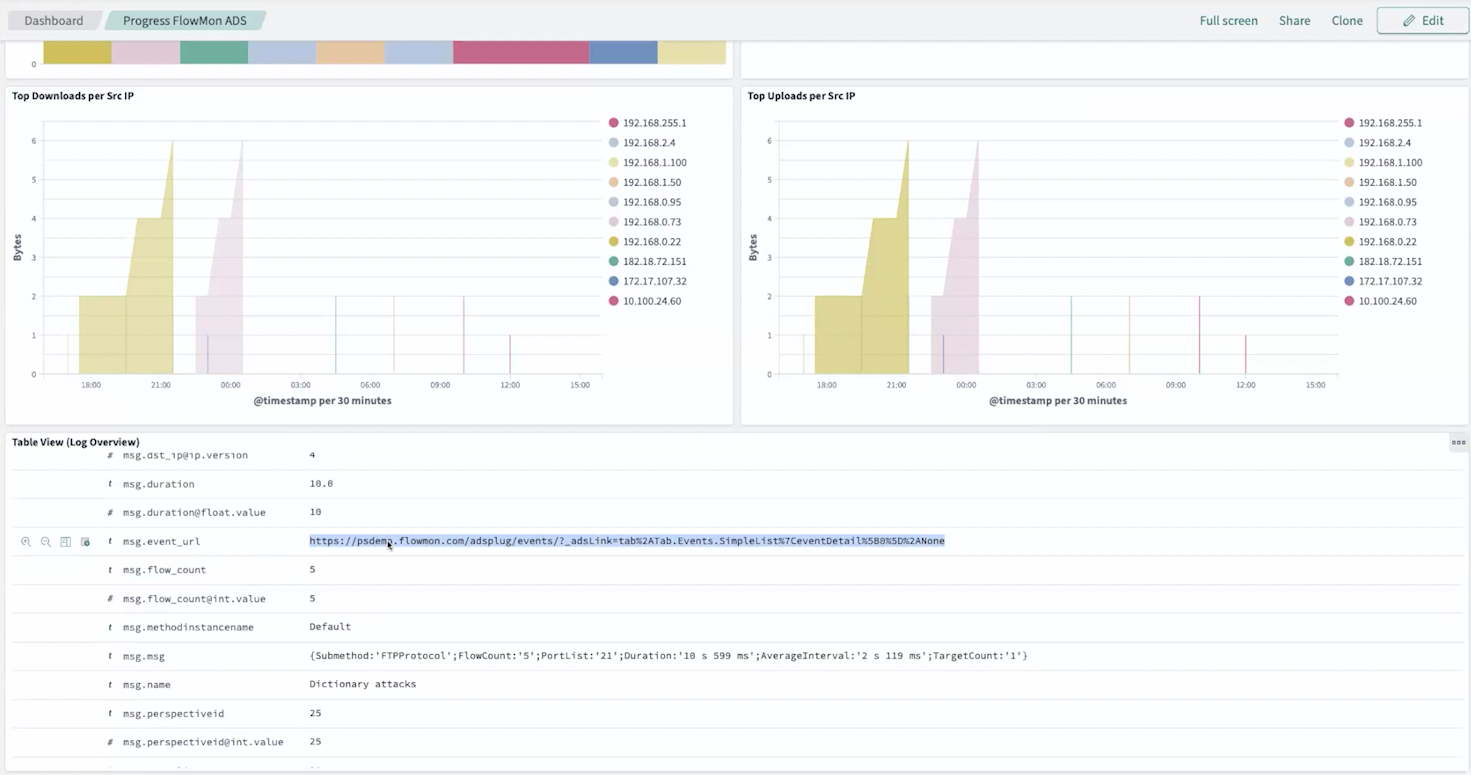Viewport: 1471px width, 775px height.
Task: Select 192.168.1.50 label in Top Uploads legend
Action: tap(1388, 182)
